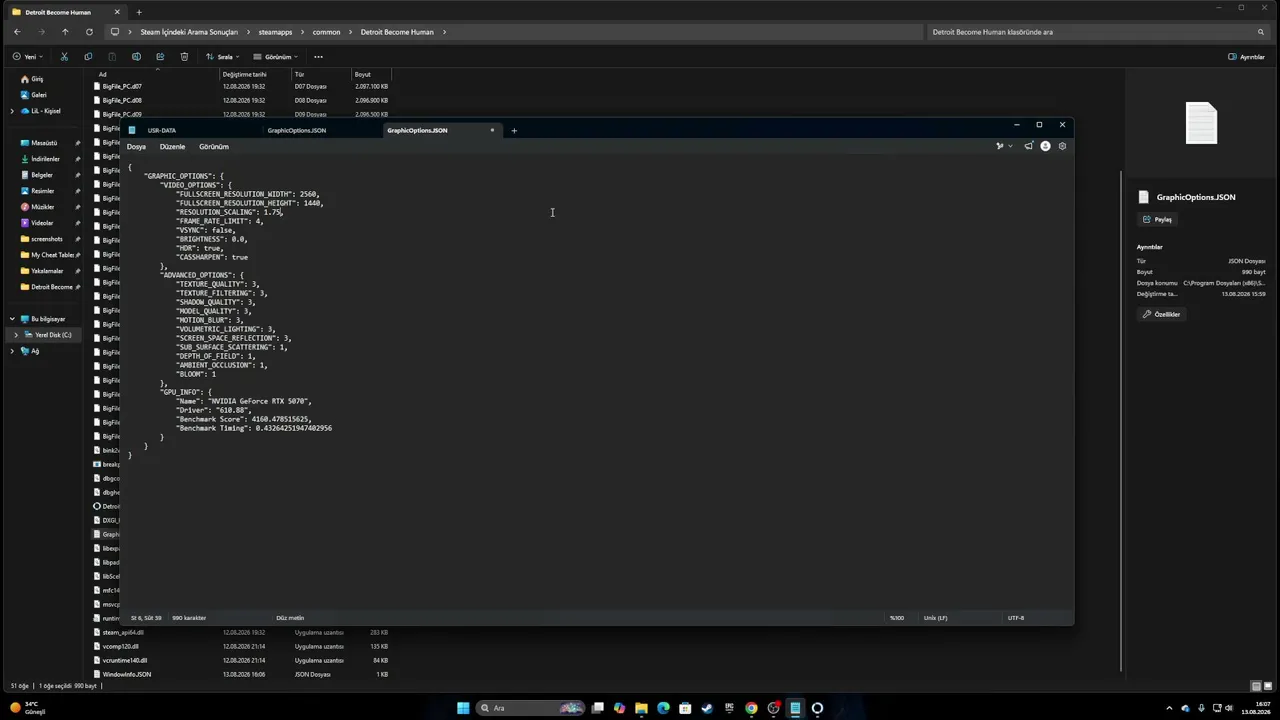Open a new Explorer tab
Screen dimensions: 1280x720
pos(139,12)
